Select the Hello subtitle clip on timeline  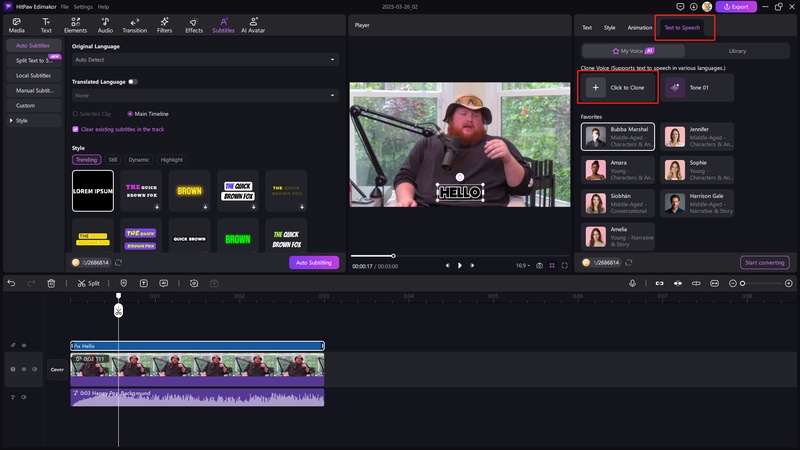tap(197, 346)
